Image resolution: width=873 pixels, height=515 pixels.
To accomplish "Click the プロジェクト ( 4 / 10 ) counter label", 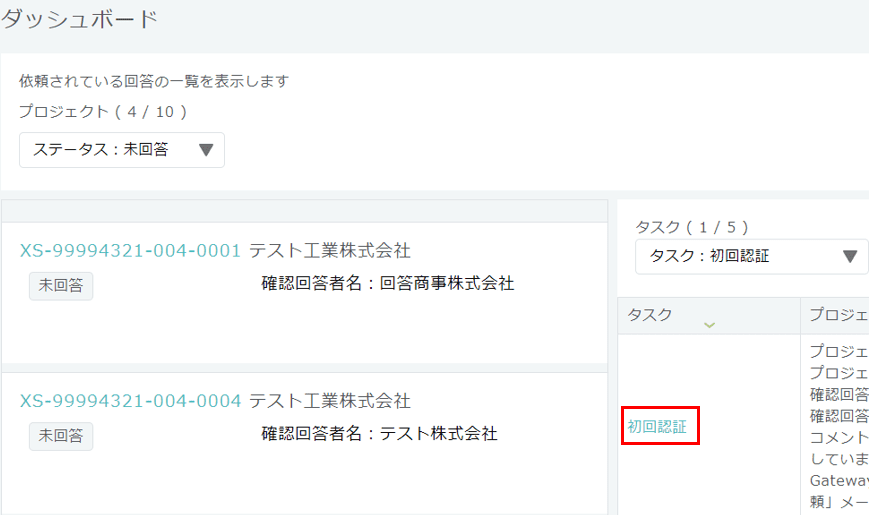I will point(103,111).
